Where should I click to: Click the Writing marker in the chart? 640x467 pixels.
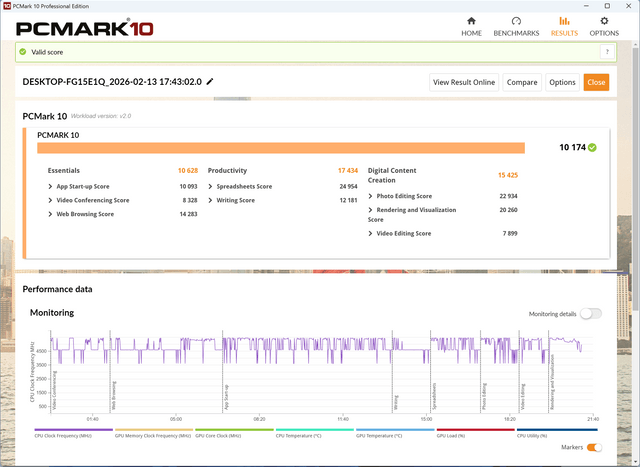coord(396,402)
